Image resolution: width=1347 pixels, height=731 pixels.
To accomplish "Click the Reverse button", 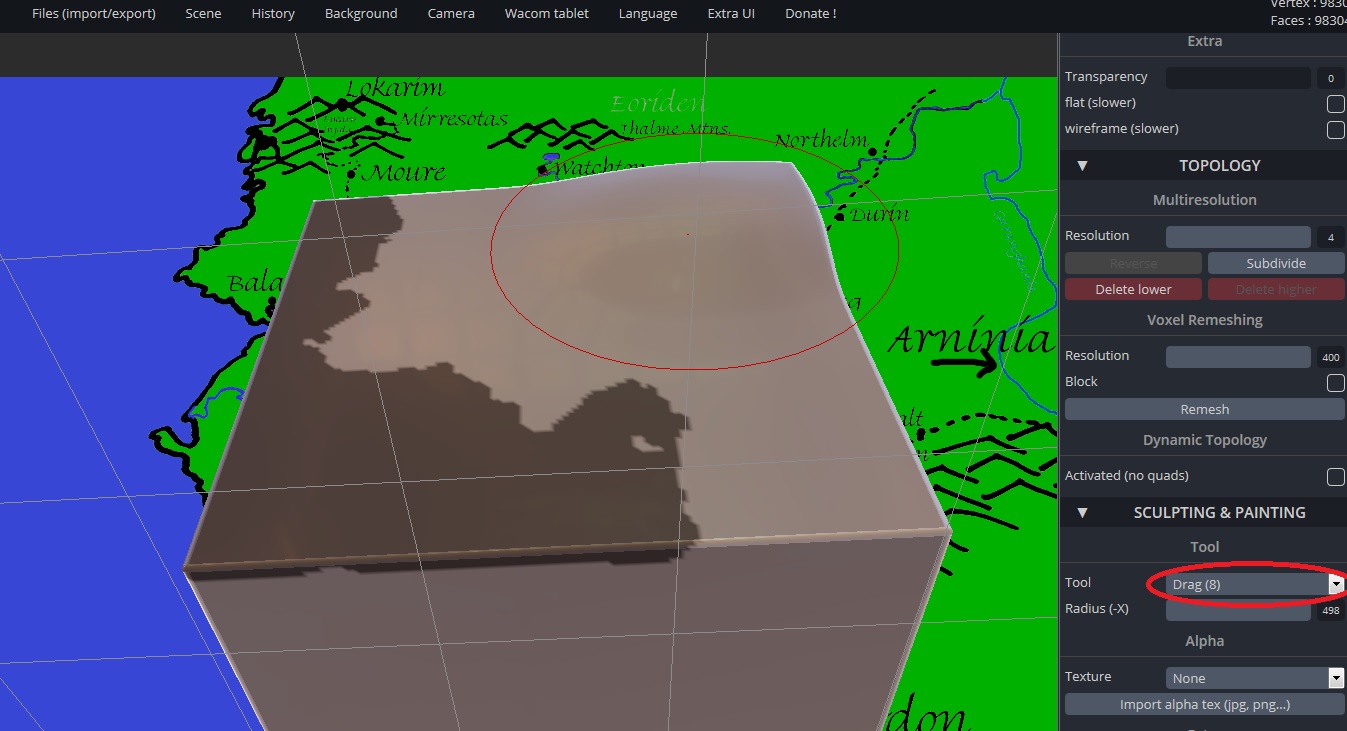I will tap(1133, 263).
